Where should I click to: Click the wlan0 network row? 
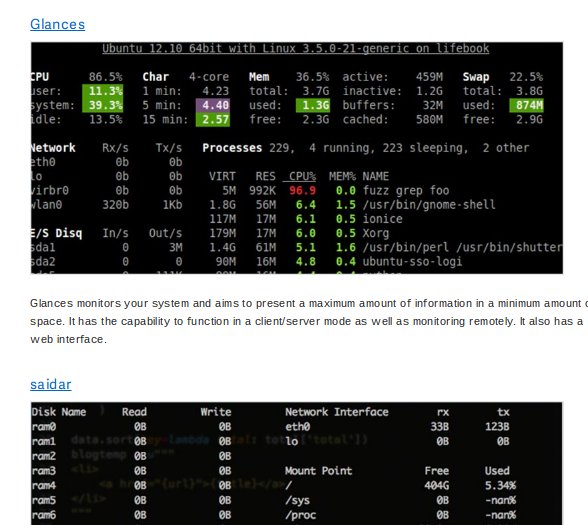[x=106, y=205]
